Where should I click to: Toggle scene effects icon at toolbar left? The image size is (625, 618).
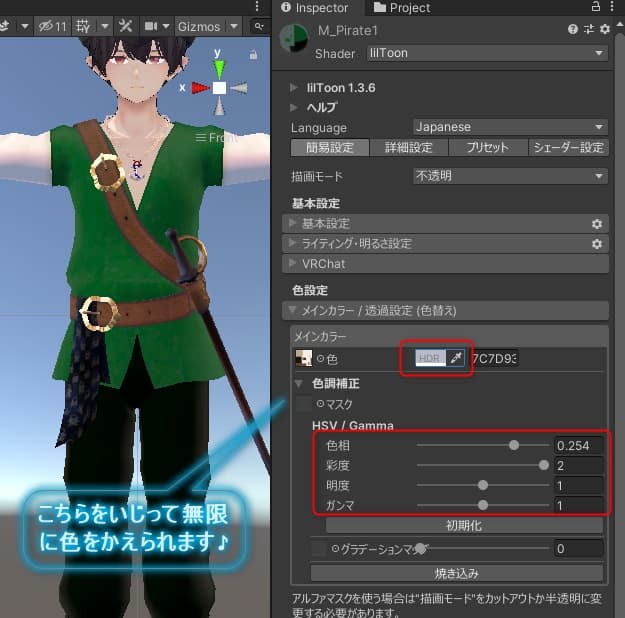(5, 26)
